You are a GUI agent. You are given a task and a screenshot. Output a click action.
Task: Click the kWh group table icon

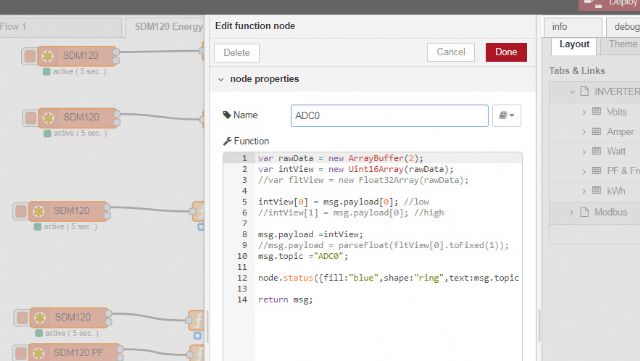coord(596,190)
